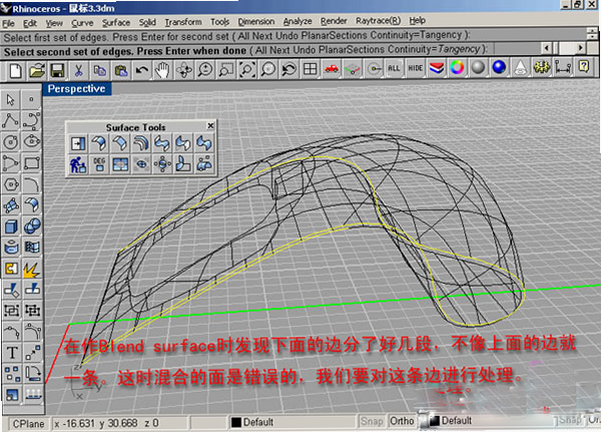Select the Rectangle tool in sidebar
Viewport: 601px width, 432px height.
(x=32, y=163)
